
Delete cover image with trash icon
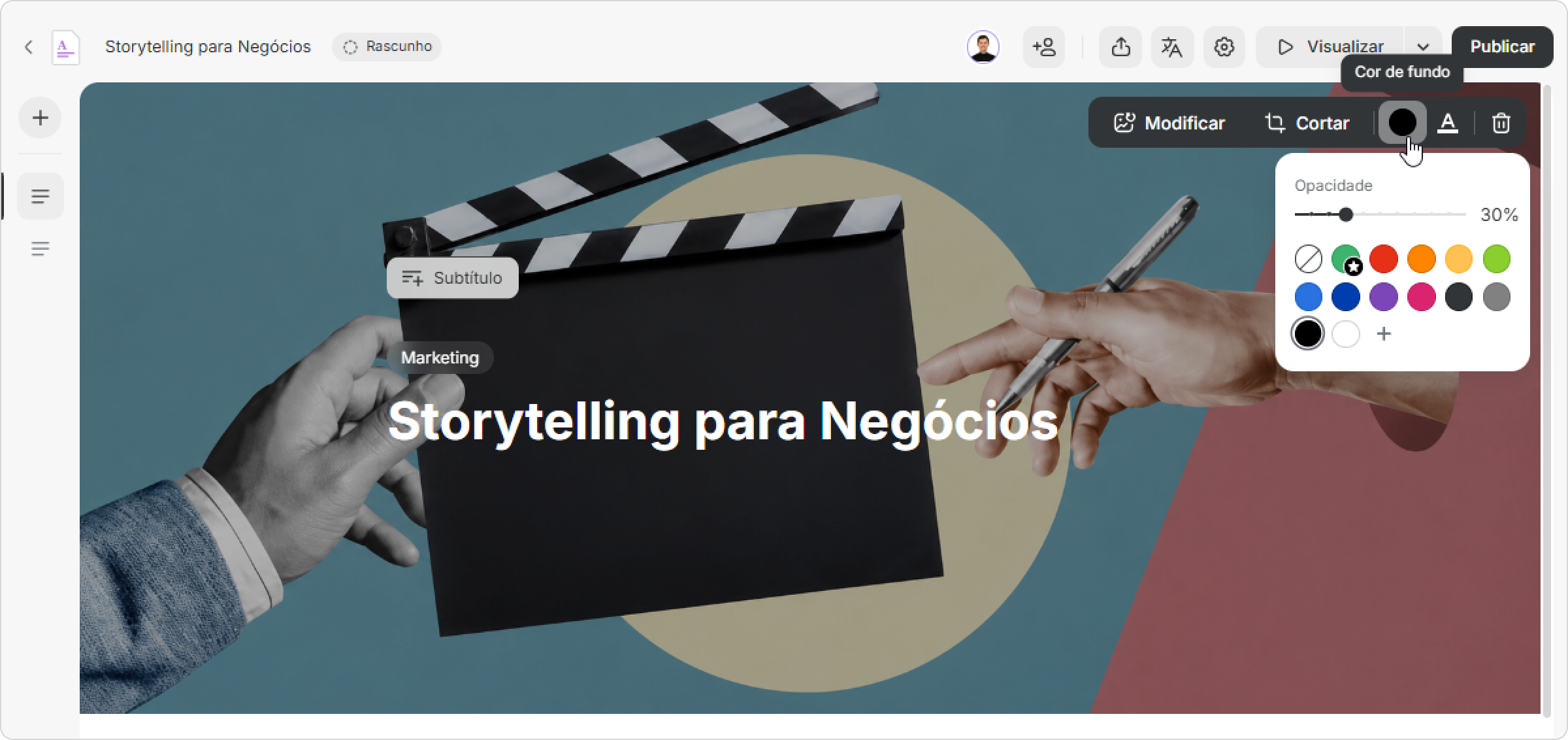(x=1501, y=123)
